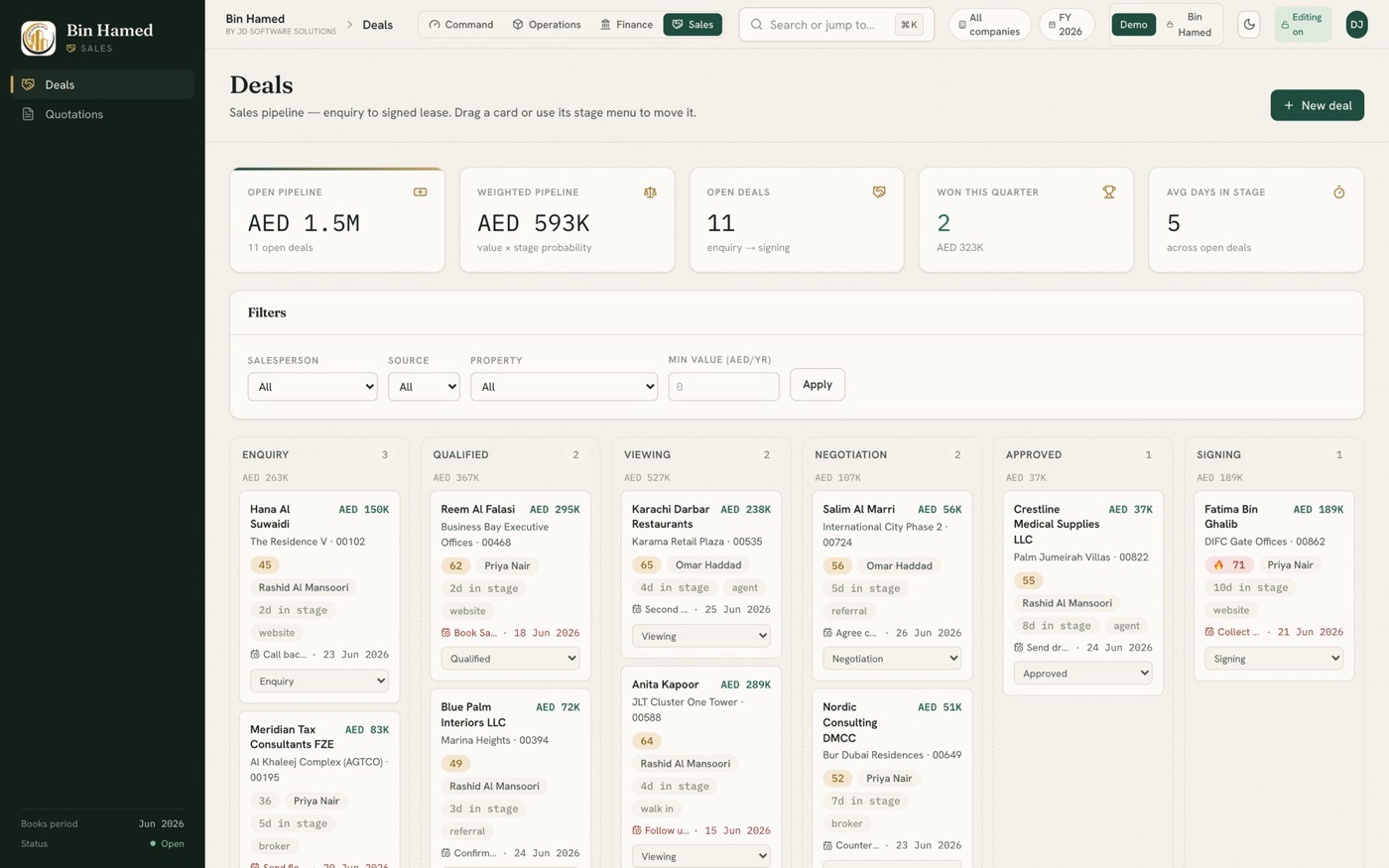Screen dimensions: 1389x868
Task: Open the Hana Al Suwaidi deal card
Action: [x=319, y=597]
